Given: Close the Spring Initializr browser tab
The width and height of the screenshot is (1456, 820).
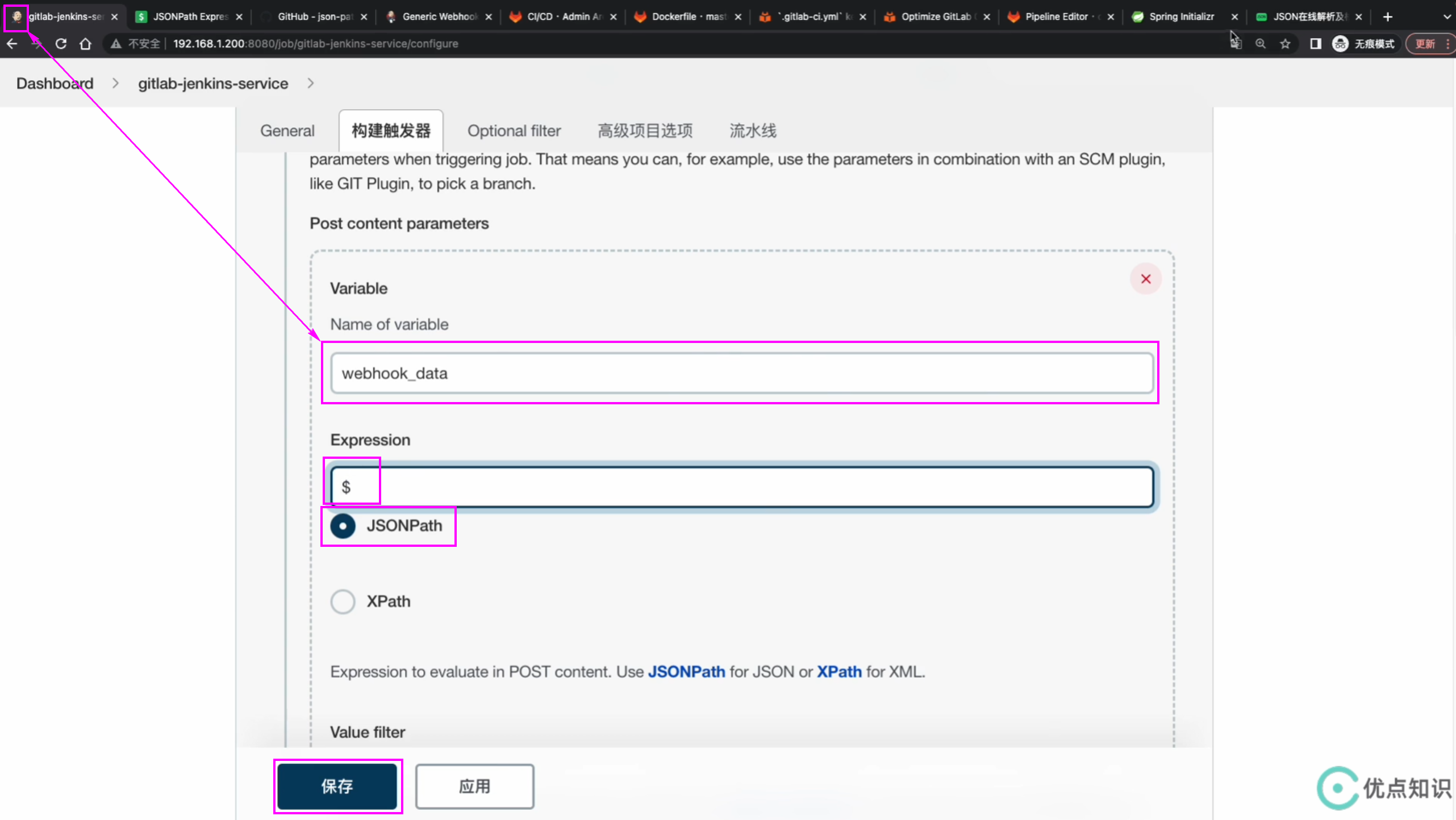Looking at the screenshot, I should (x=1234, y=16).
